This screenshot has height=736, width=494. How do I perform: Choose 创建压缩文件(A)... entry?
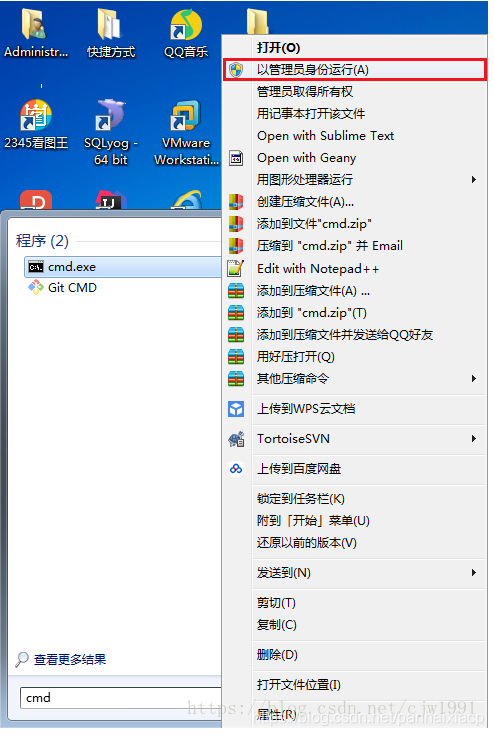click(x=357, y=204)
